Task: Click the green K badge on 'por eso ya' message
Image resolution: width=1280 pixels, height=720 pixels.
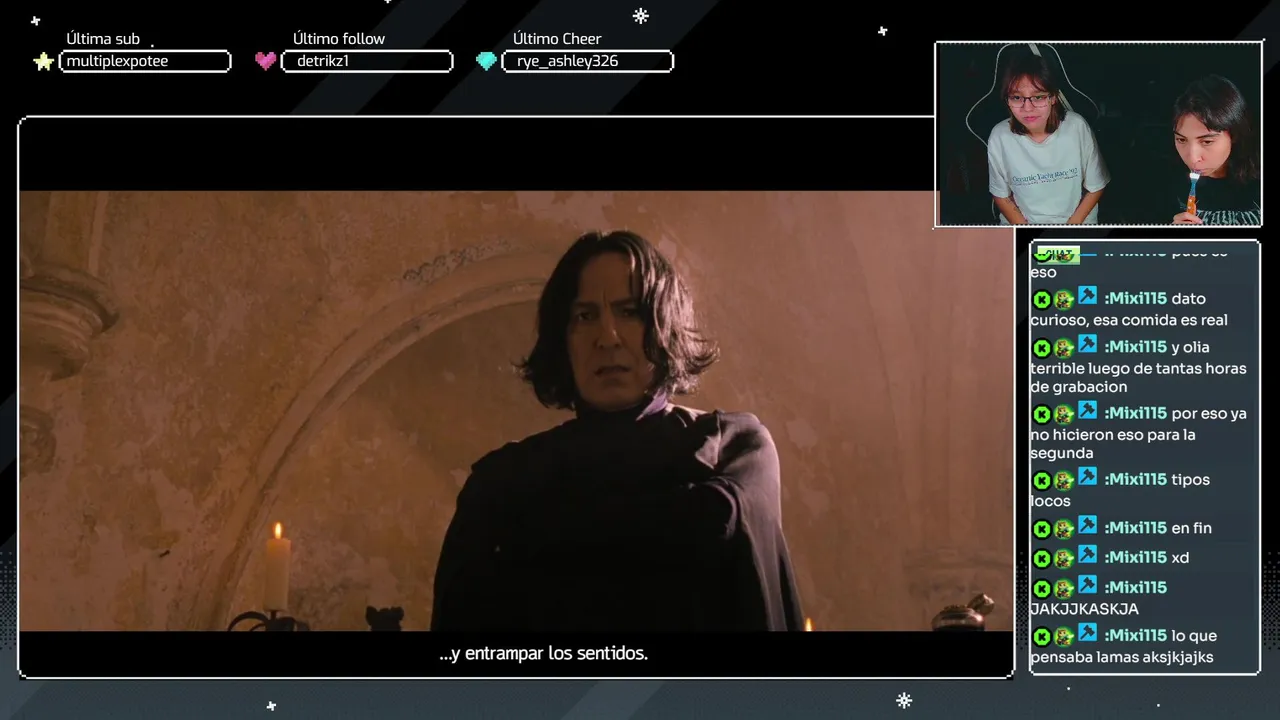Action: pyautogui.click(x=1041, y=414)
